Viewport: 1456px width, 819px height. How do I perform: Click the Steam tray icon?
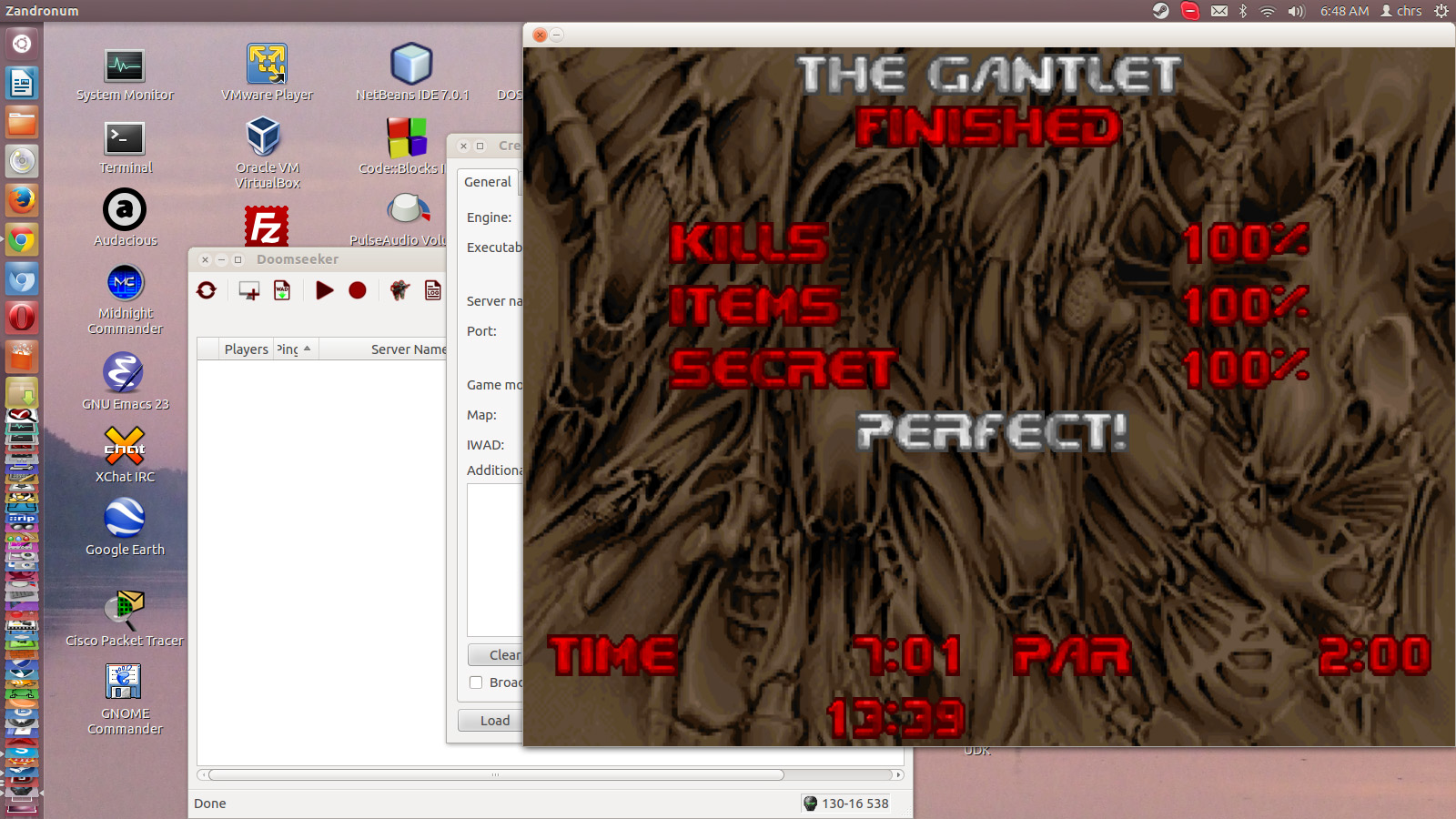click(x=1160, y=11)
